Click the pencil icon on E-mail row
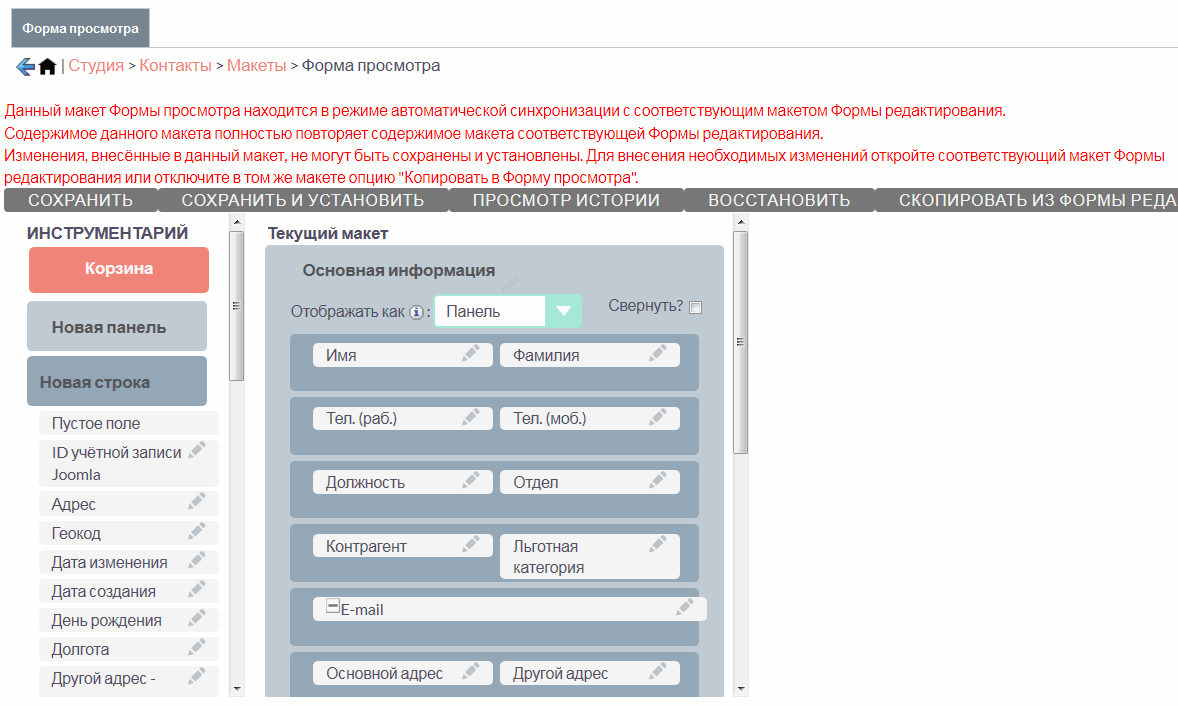This screenshot has width=1178, height=706. pyautogui.click(x=686, y=607)
